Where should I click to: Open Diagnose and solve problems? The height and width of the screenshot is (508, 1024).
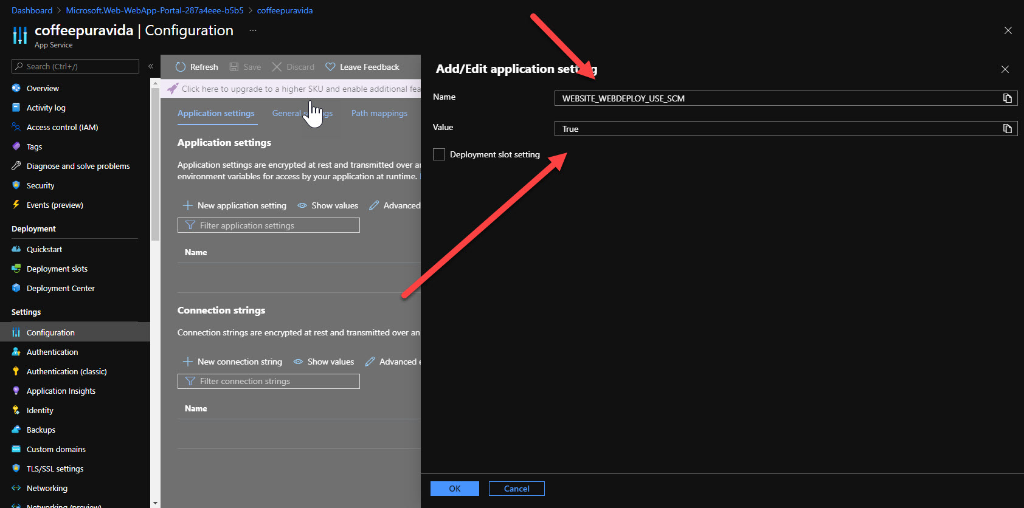click(78, 166)
